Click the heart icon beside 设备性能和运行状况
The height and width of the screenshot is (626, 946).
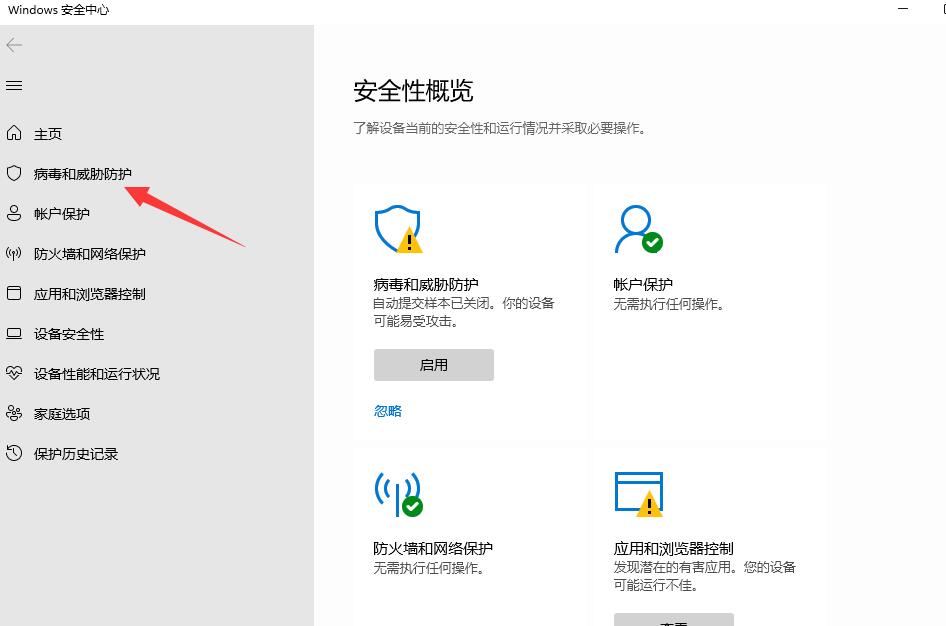pyautogui.click(x=14, y=373)
